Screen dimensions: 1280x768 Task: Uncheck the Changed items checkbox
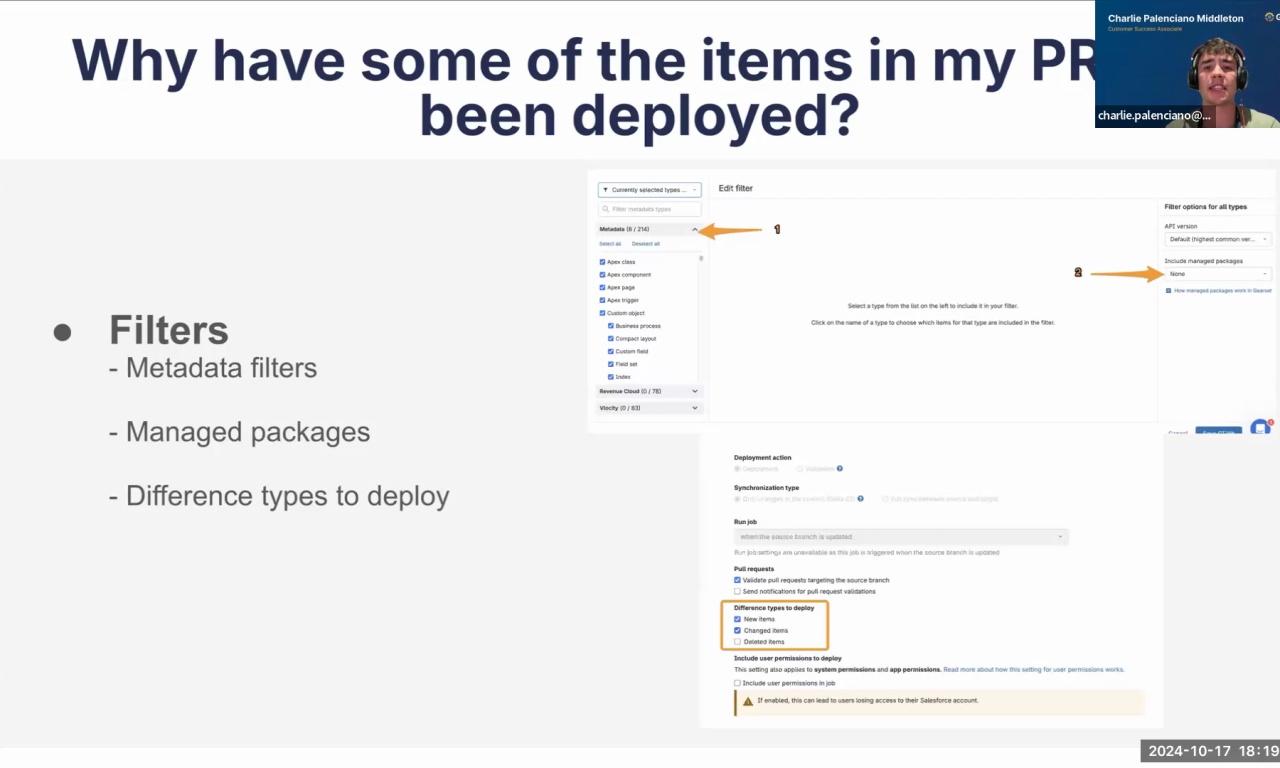[737, 631]
